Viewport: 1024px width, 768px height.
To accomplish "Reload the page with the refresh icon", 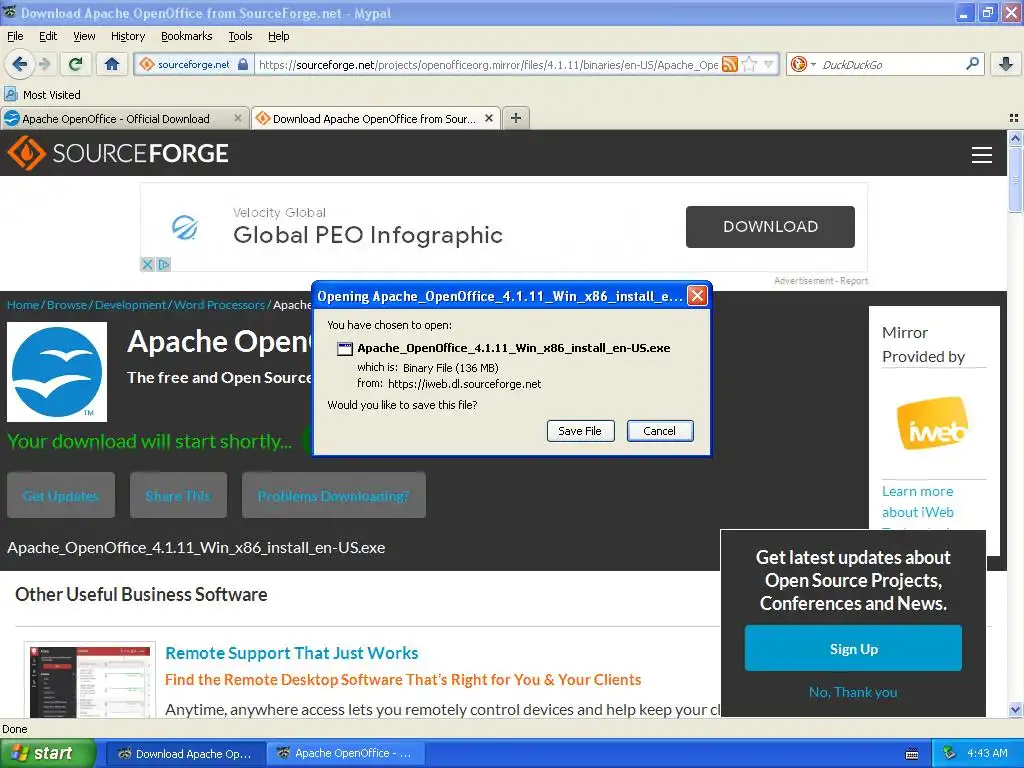I will (x=76, y=64).
